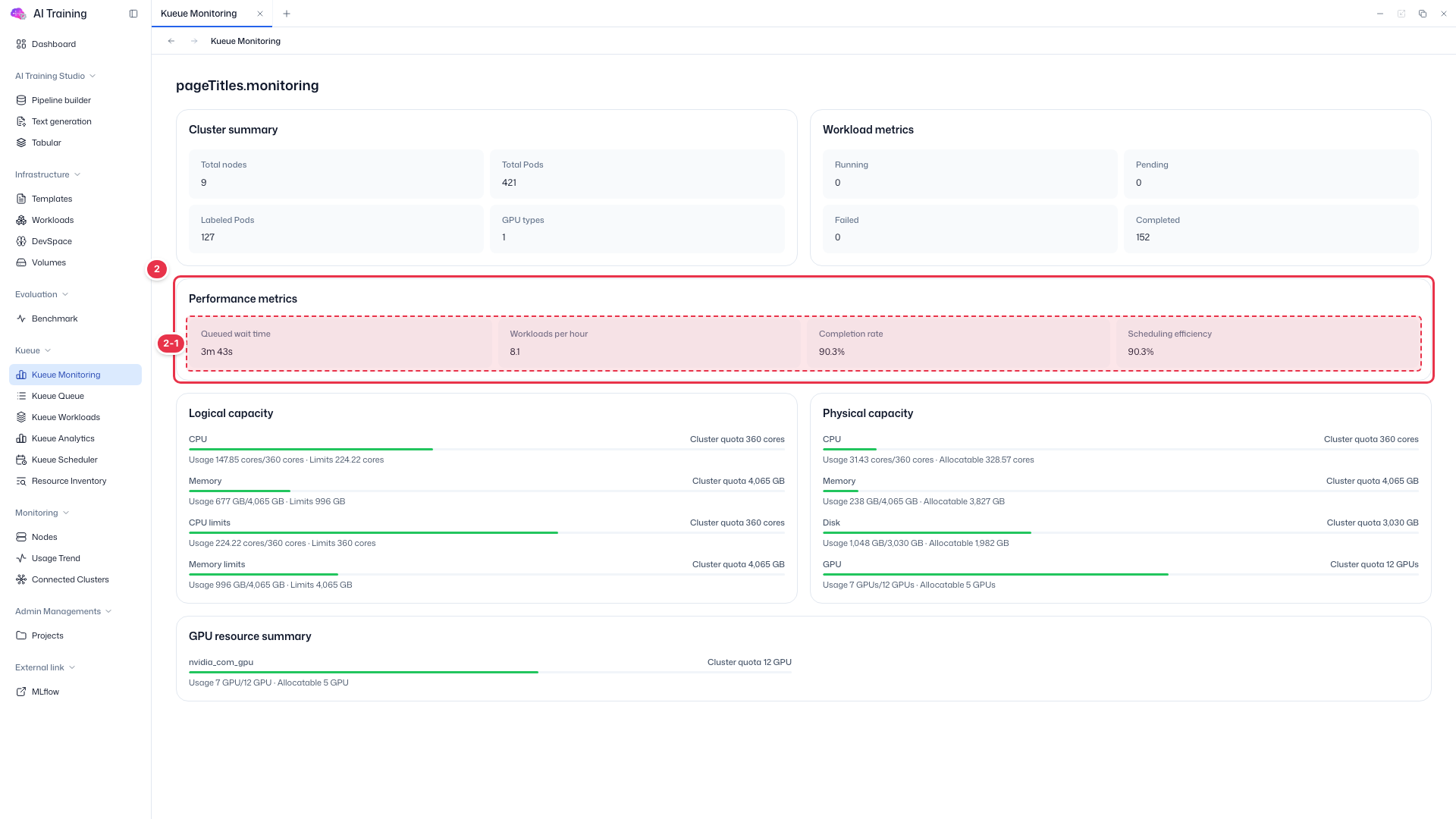Image resolution: width=1456 pixels, height=819 pixels.
Task: Open Nodes via its server icon
Action: (x=21, y=537)
